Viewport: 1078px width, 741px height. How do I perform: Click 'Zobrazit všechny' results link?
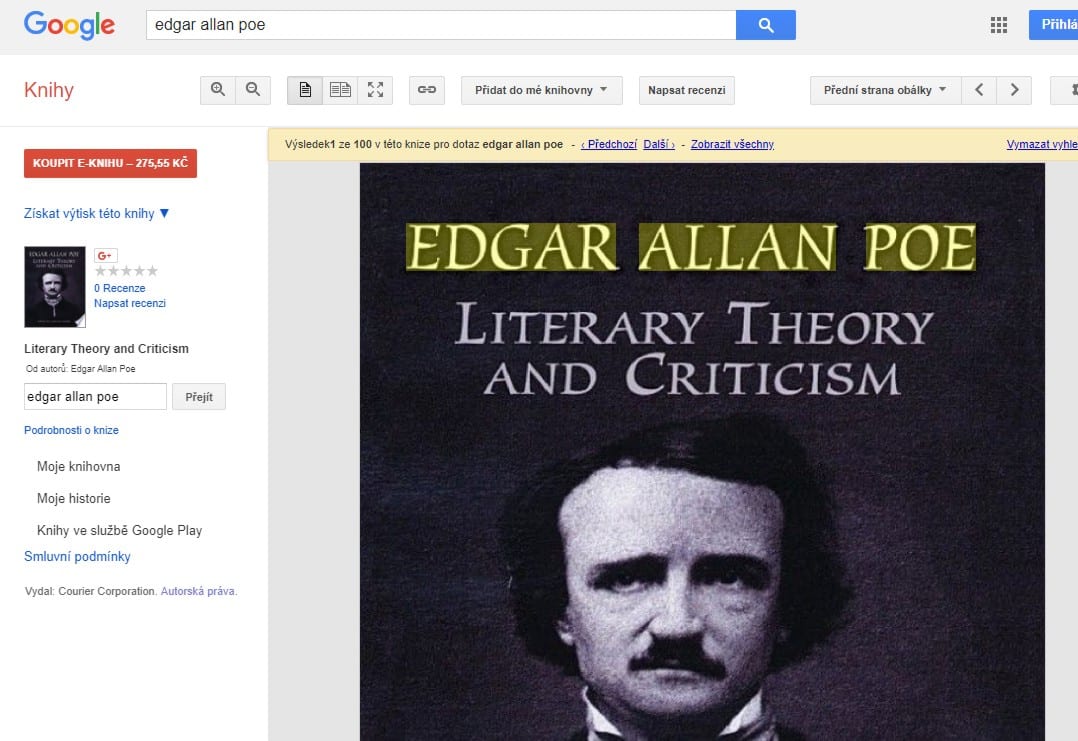coord(732,144)
